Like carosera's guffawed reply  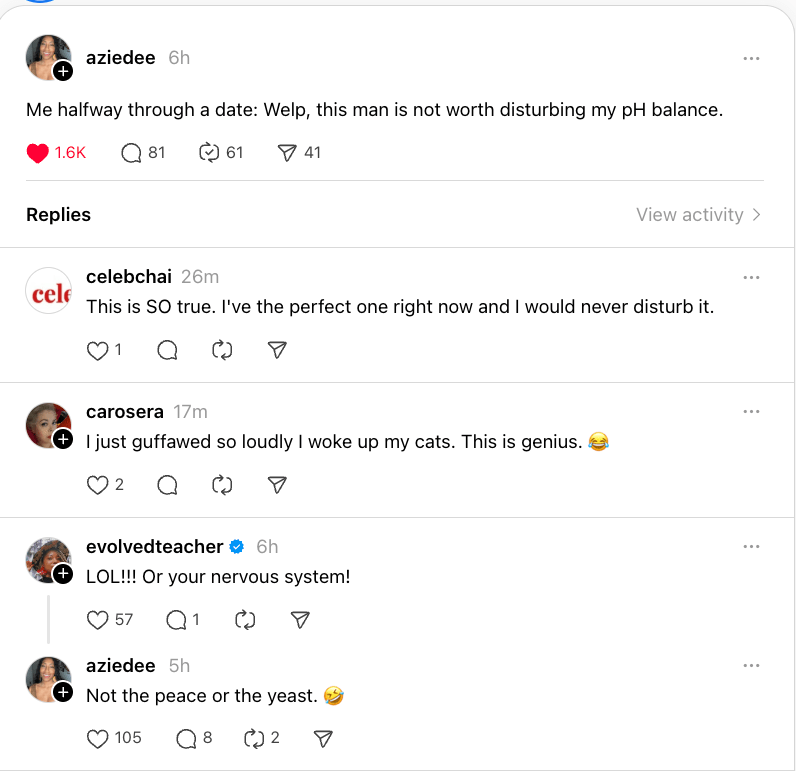(97, 485)
